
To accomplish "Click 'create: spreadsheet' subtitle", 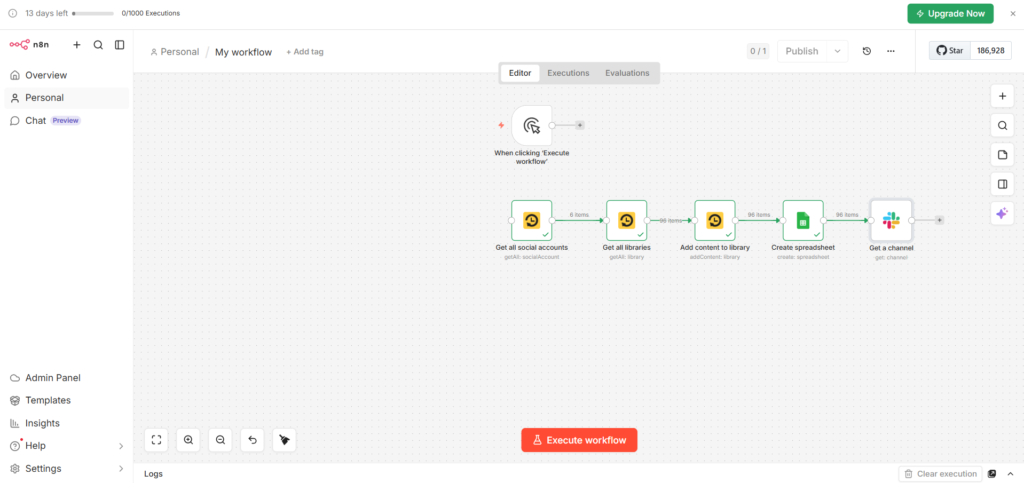I will 803,257.
